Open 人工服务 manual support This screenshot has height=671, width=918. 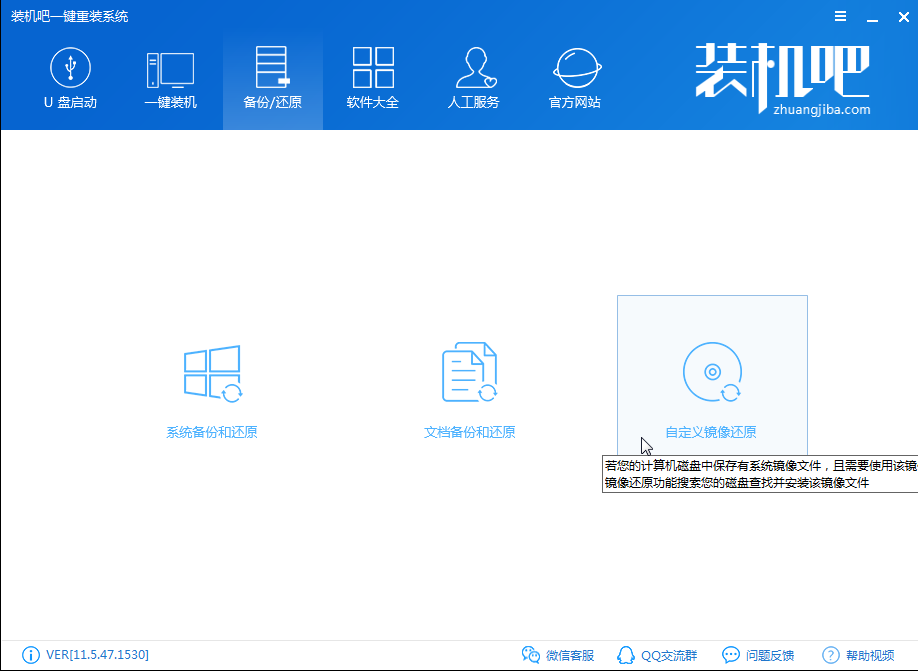474,79
